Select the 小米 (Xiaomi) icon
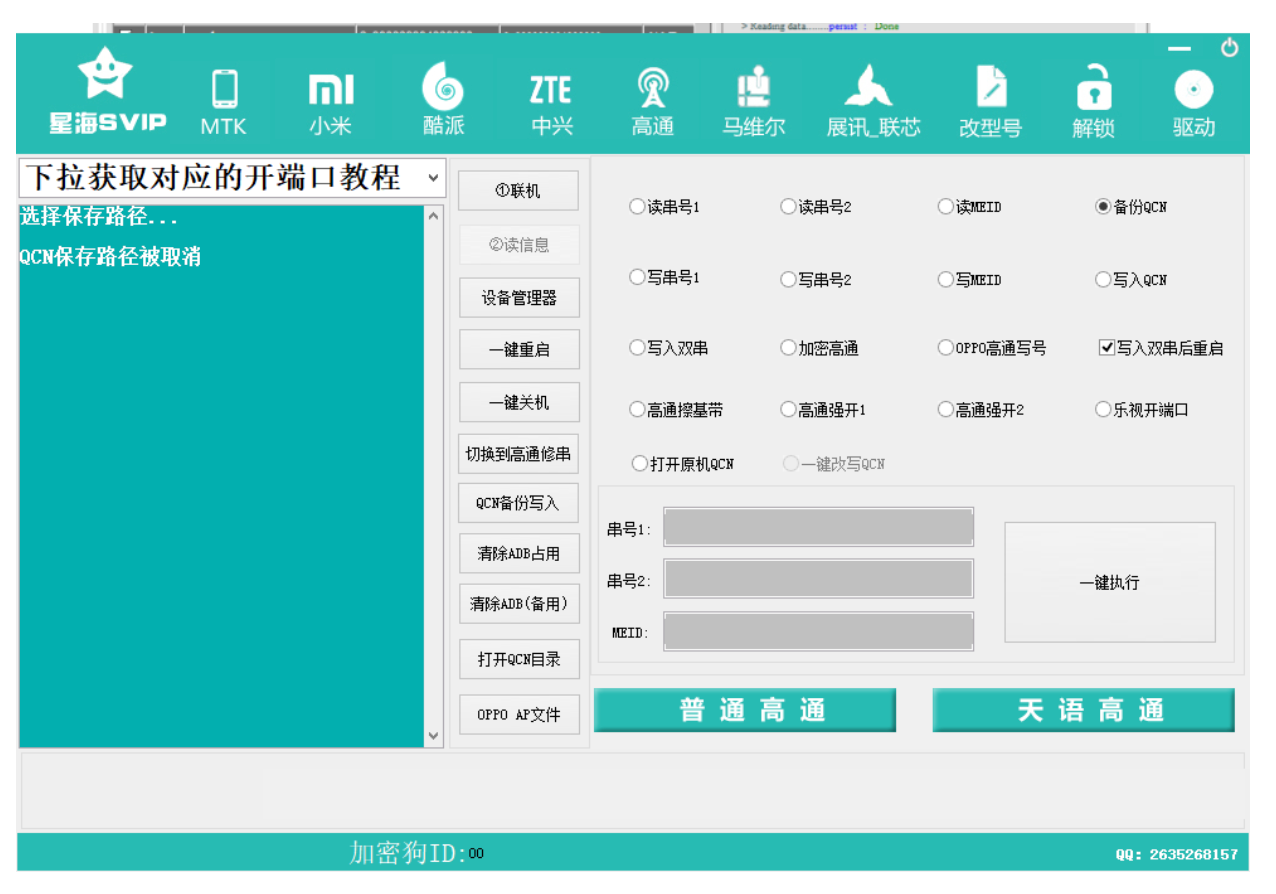The width and height of the screenshot is (1276, 894). coord(330,101)
